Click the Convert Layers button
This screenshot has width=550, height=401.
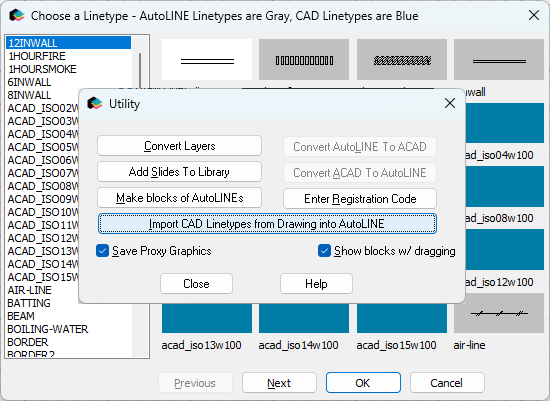coord(179,146)
